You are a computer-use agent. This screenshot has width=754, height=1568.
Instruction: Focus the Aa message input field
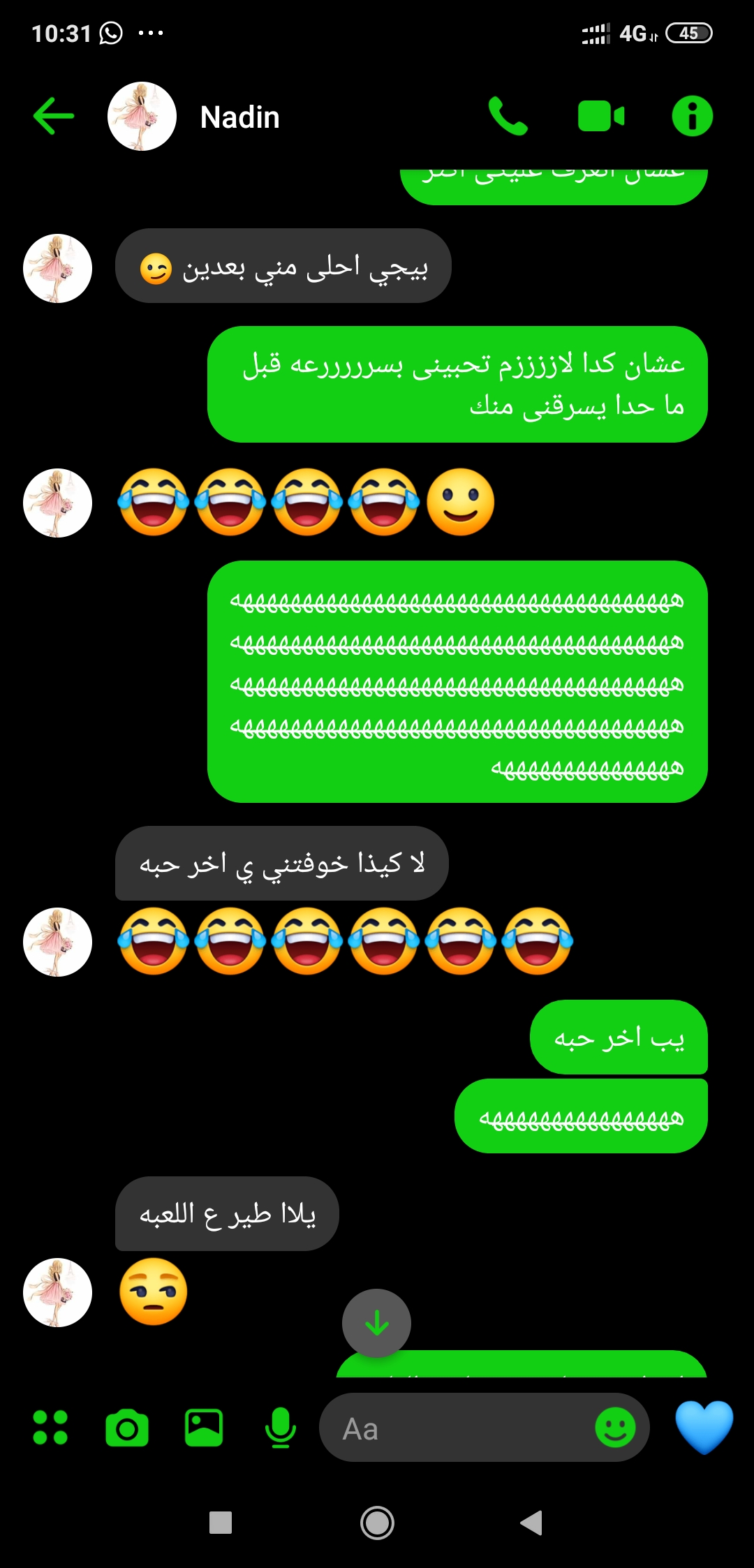pos(461,1428)
